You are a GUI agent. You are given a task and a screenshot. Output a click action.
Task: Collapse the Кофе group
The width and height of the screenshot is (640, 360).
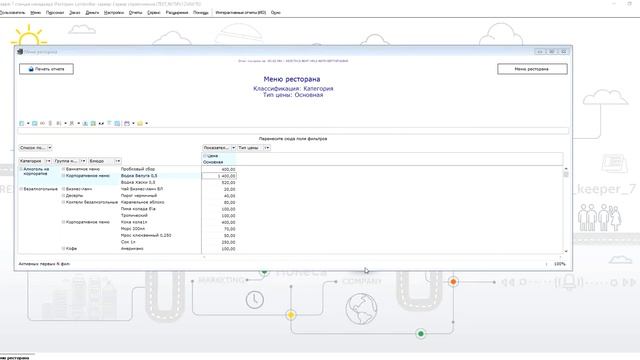pyautogui.click(x=63, y=249)
